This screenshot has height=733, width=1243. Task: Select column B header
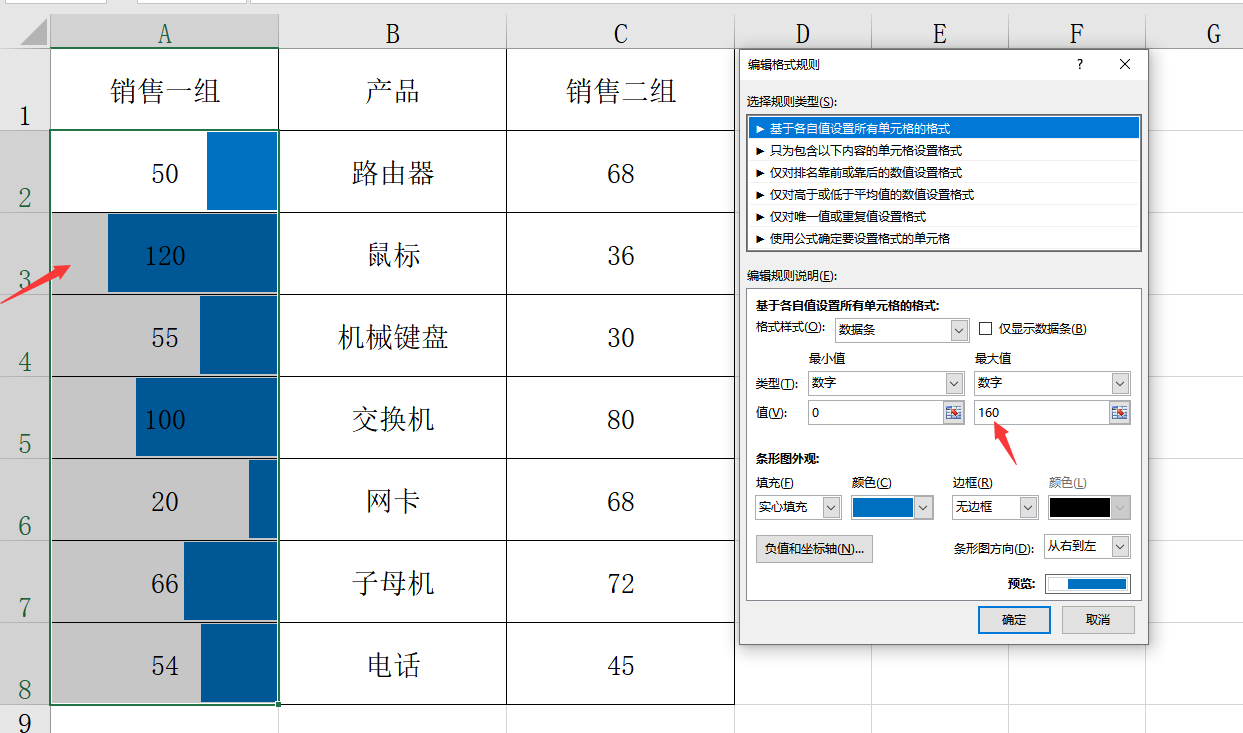tap(393, 34)
